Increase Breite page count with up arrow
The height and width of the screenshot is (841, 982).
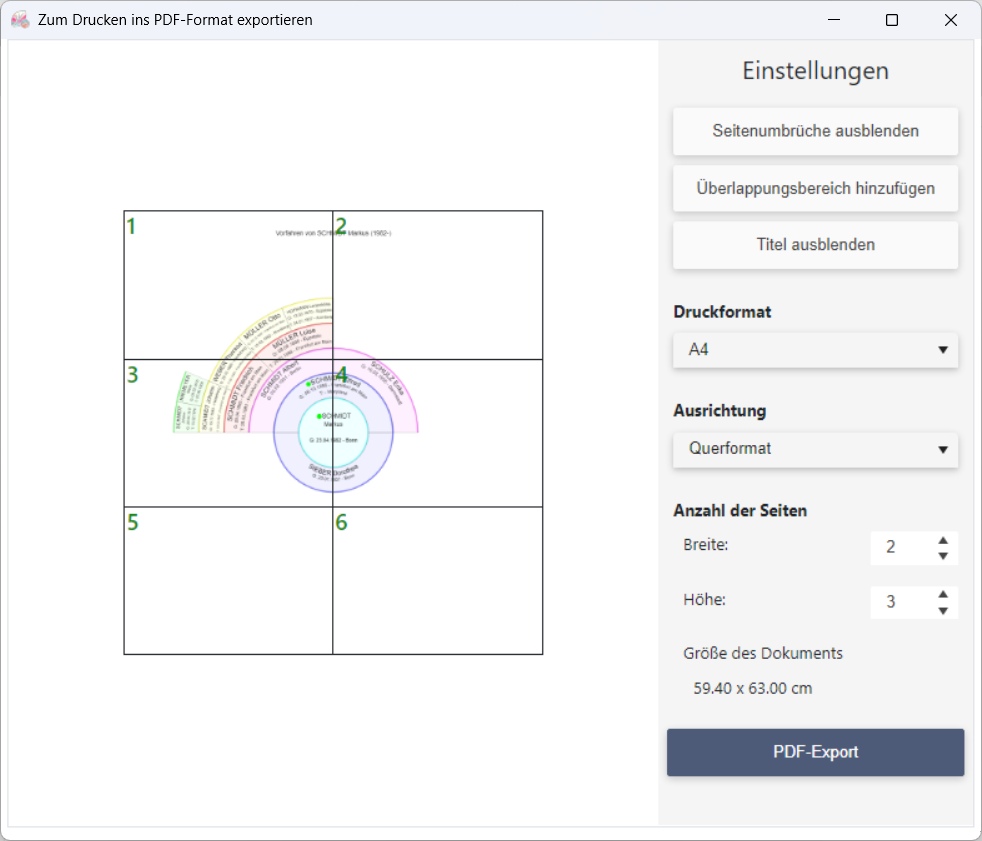(x=942, y=540)
